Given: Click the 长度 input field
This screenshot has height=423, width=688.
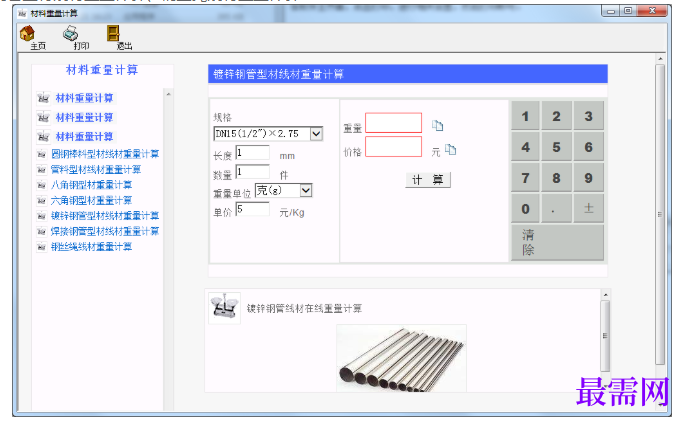Looking at the screenshot, I should [252, 153].
